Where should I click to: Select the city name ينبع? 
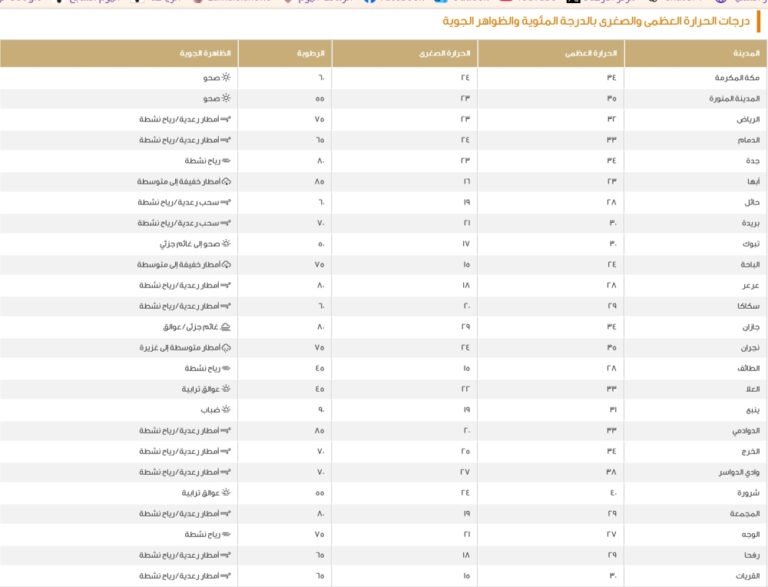click(x=753, y=410)
